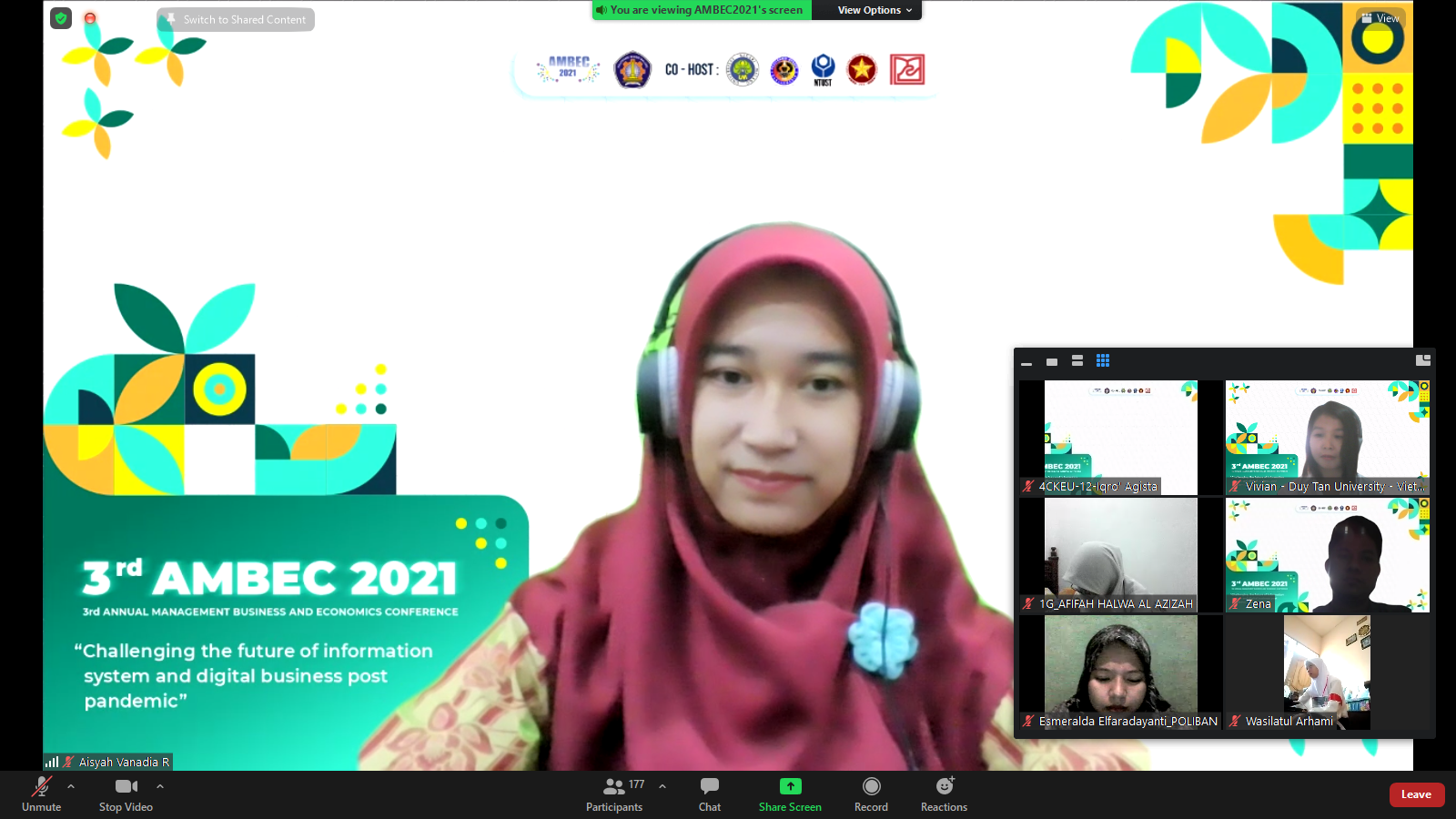Image resolution: width=1456 pixels, height=819 pixels.
Task: Open the Reactions menu
Action: point(944,794)
